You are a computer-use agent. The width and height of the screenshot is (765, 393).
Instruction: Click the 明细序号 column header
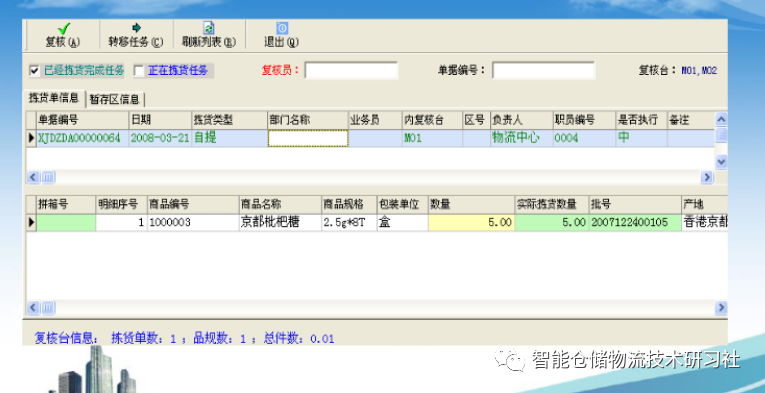click(x=121, y=204)
